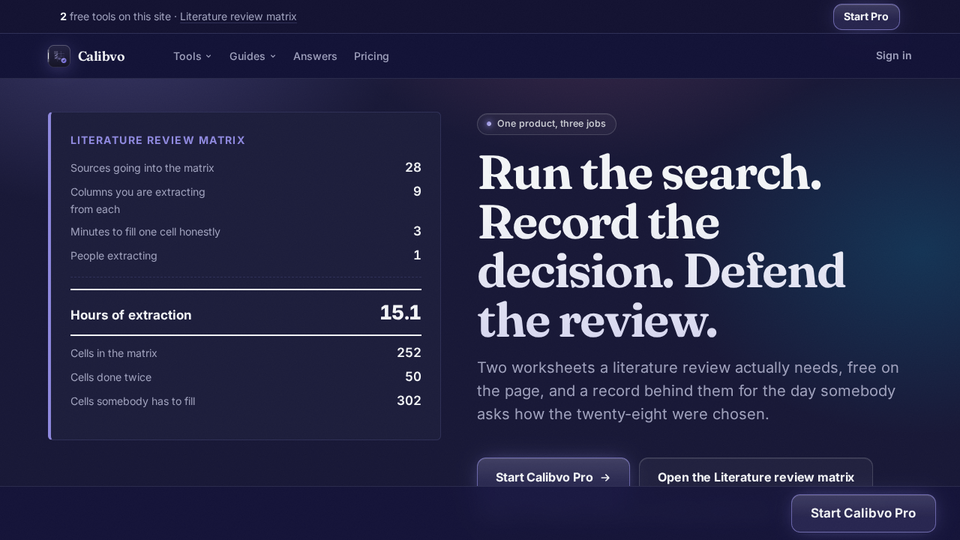Click the Sign in link
The image size is (960, 540).
pos(893,56)
